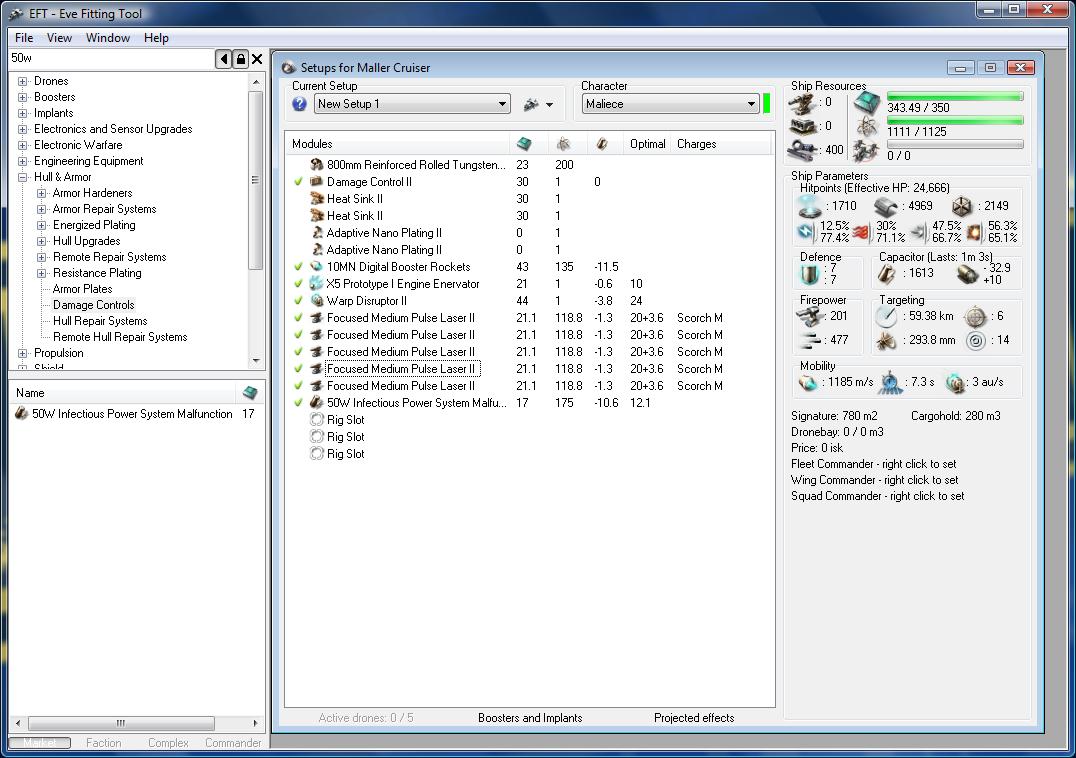Click the CPU column header icon in Modules
This screenshot has height=758, width=1076.
pos(524,144)
